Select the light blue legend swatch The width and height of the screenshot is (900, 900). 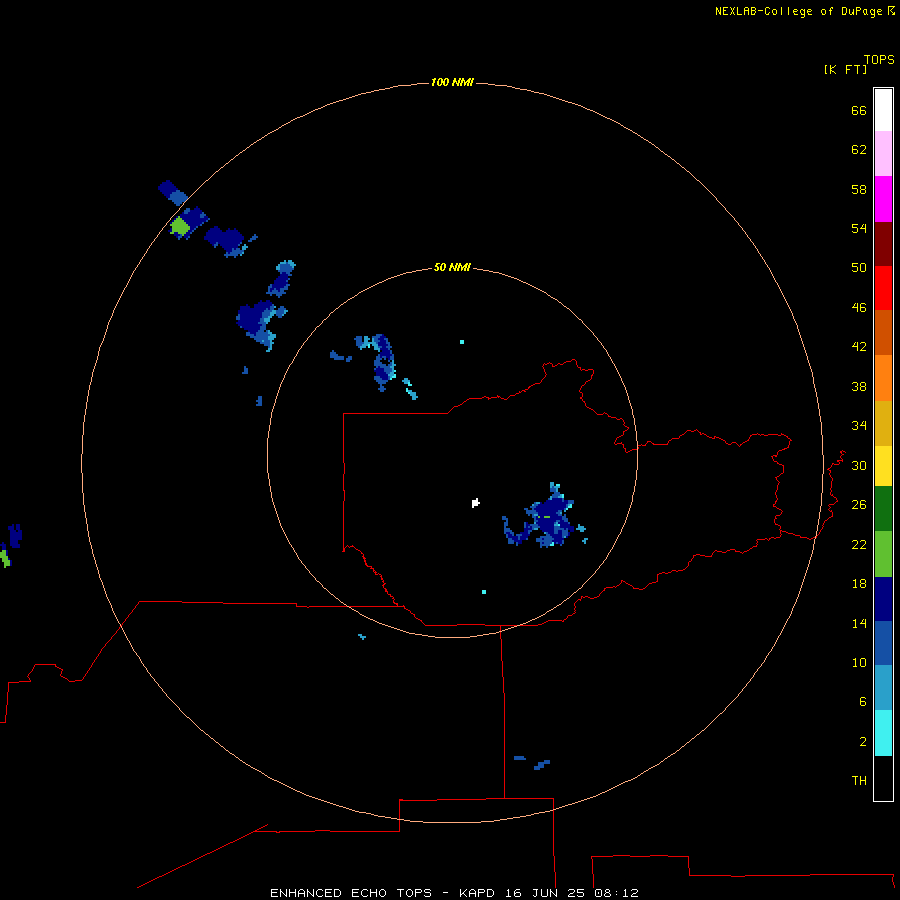click(x=883, y=688)
